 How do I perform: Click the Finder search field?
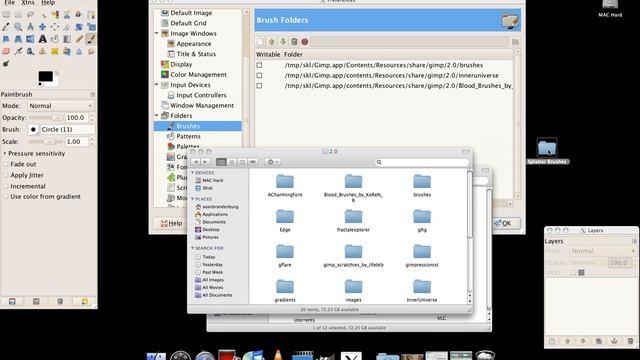click(421, 162)
